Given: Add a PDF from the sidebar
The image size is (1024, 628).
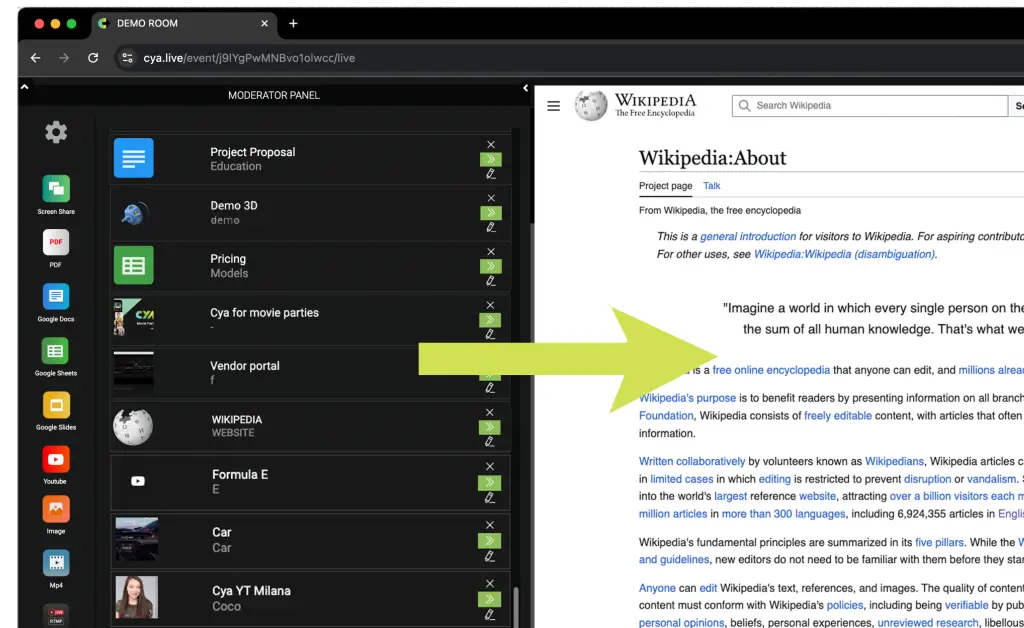Looking at the screenshot, I should click(56, 242).
